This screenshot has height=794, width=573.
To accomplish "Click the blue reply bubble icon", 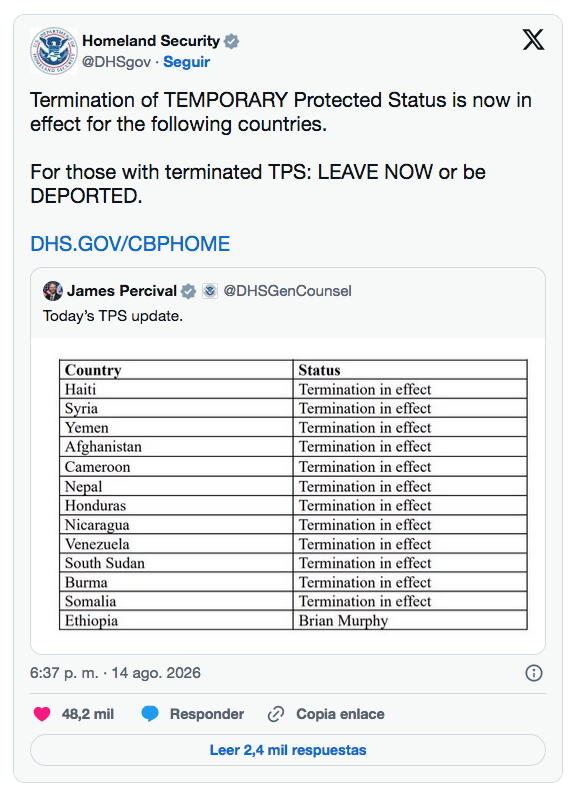I will click(x=150, y=714).
